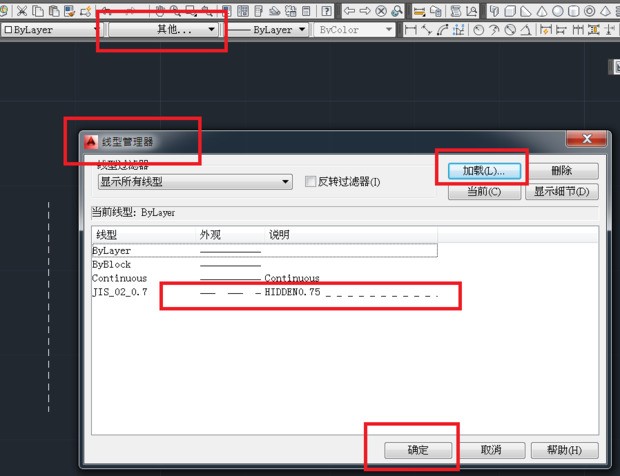Image resolution: width=620 pixels, height=476 pixels.
Task: Open the Help question-mark icon
Action: coord(327,11)
